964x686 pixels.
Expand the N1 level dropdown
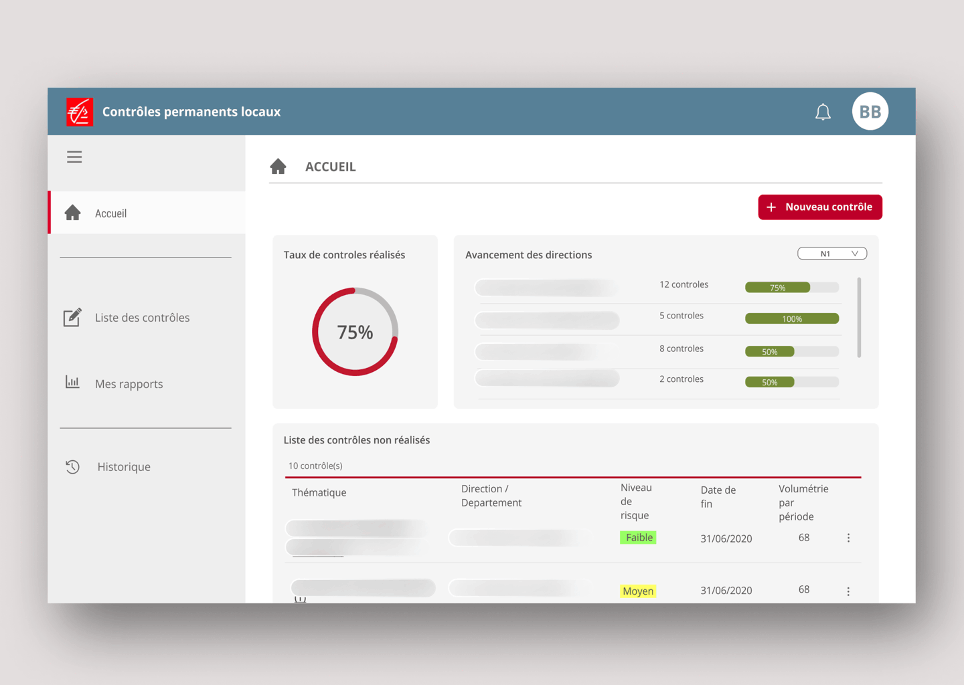point(832,254)
